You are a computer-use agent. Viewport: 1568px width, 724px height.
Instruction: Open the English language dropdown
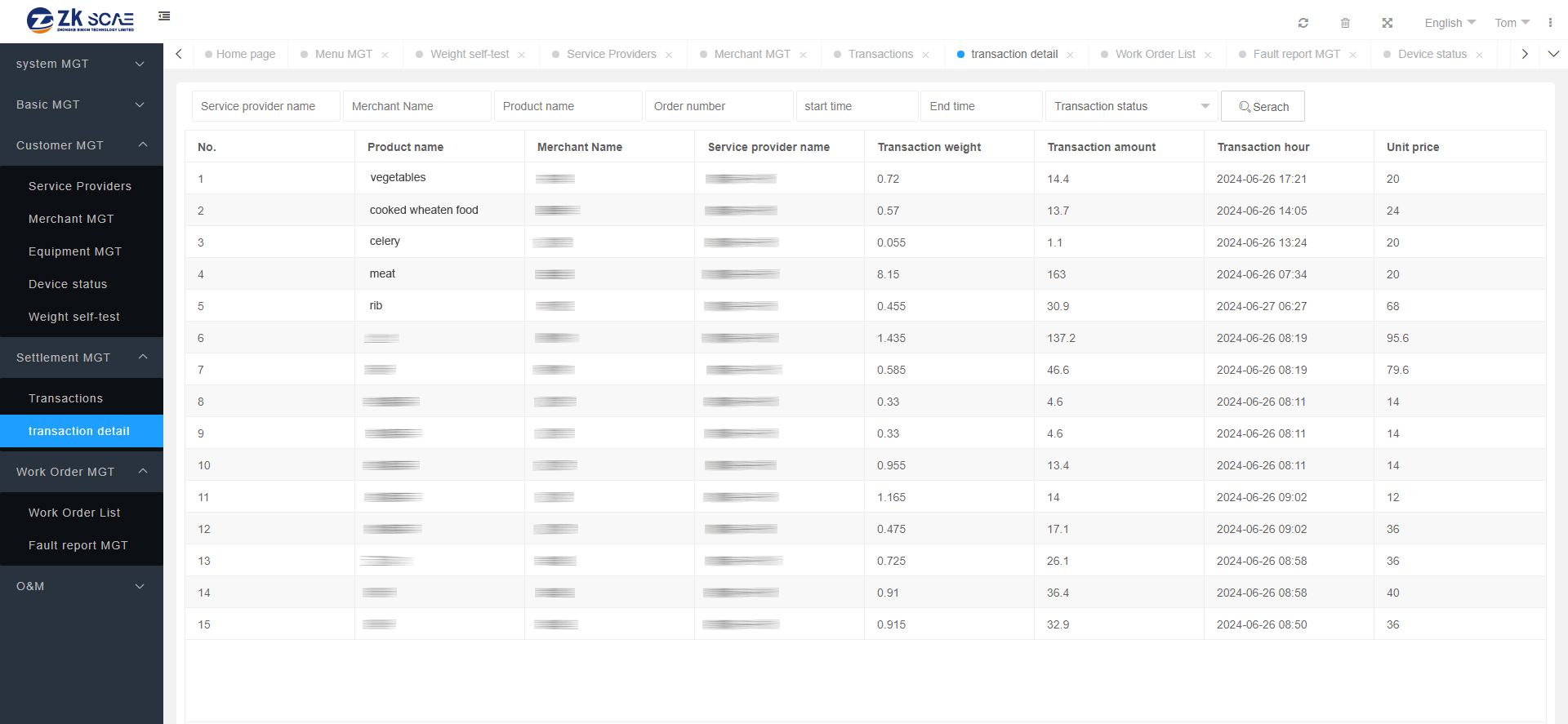pyautogui.click(x=1450, y=23)
